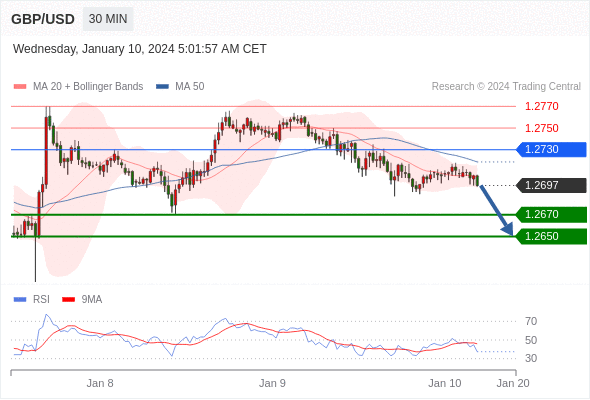
Task: Click the blue downward forecast arrow head
Action: coord(508,229)
